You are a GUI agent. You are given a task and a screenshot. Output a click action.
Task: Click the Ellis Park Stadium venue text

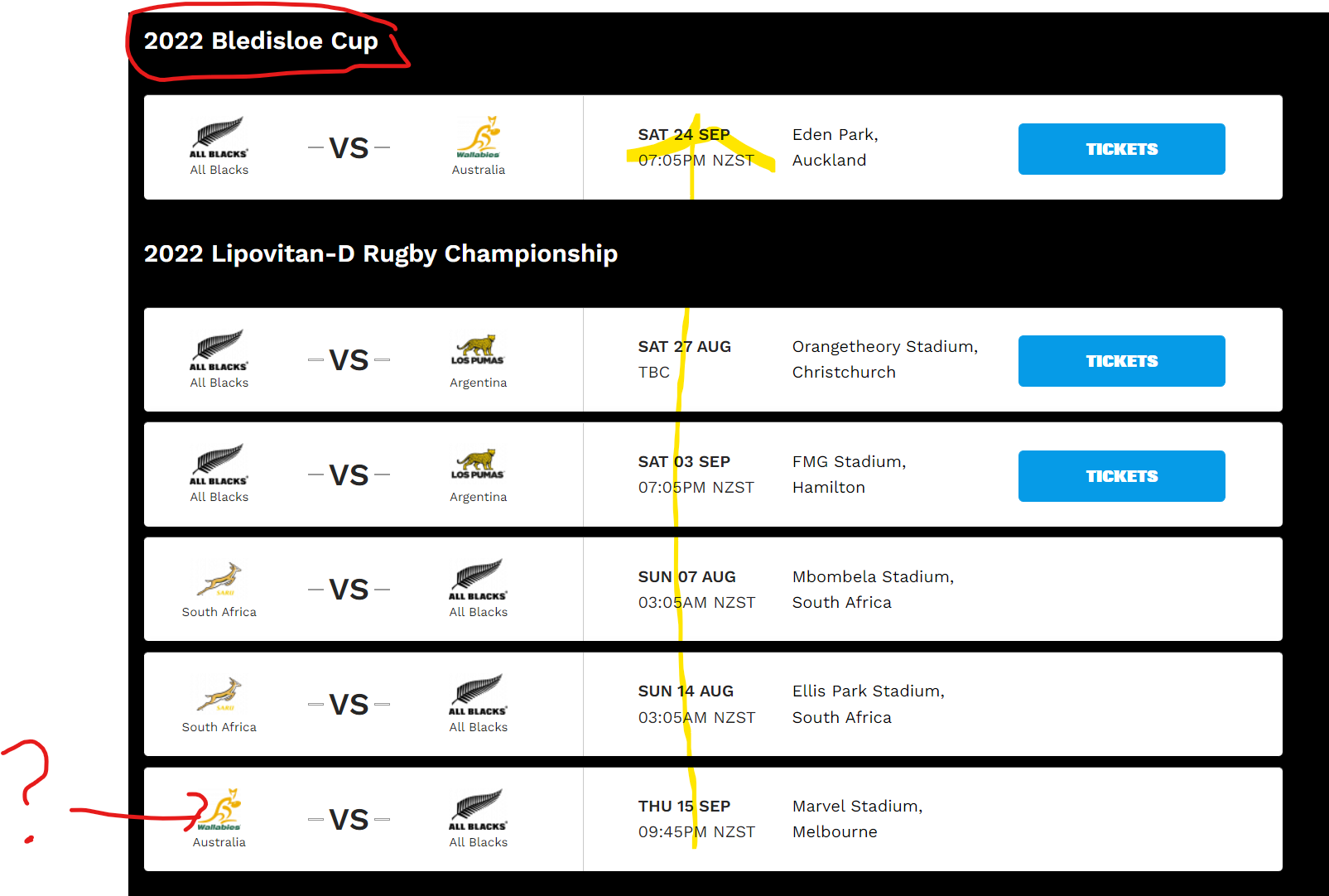[x=868, y=691]
